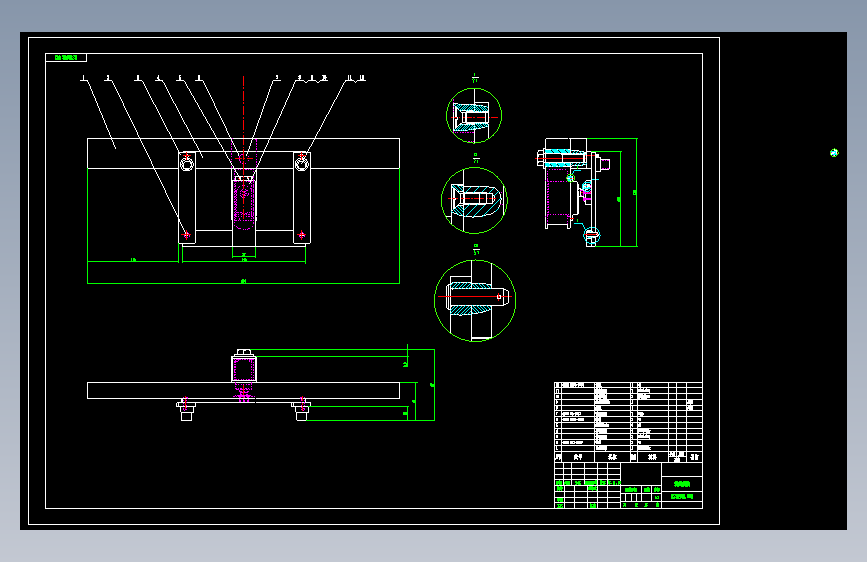867x562 pixels.
Task: Select the right bracket's upper bolt hole circle
Action: click(301, 164)
